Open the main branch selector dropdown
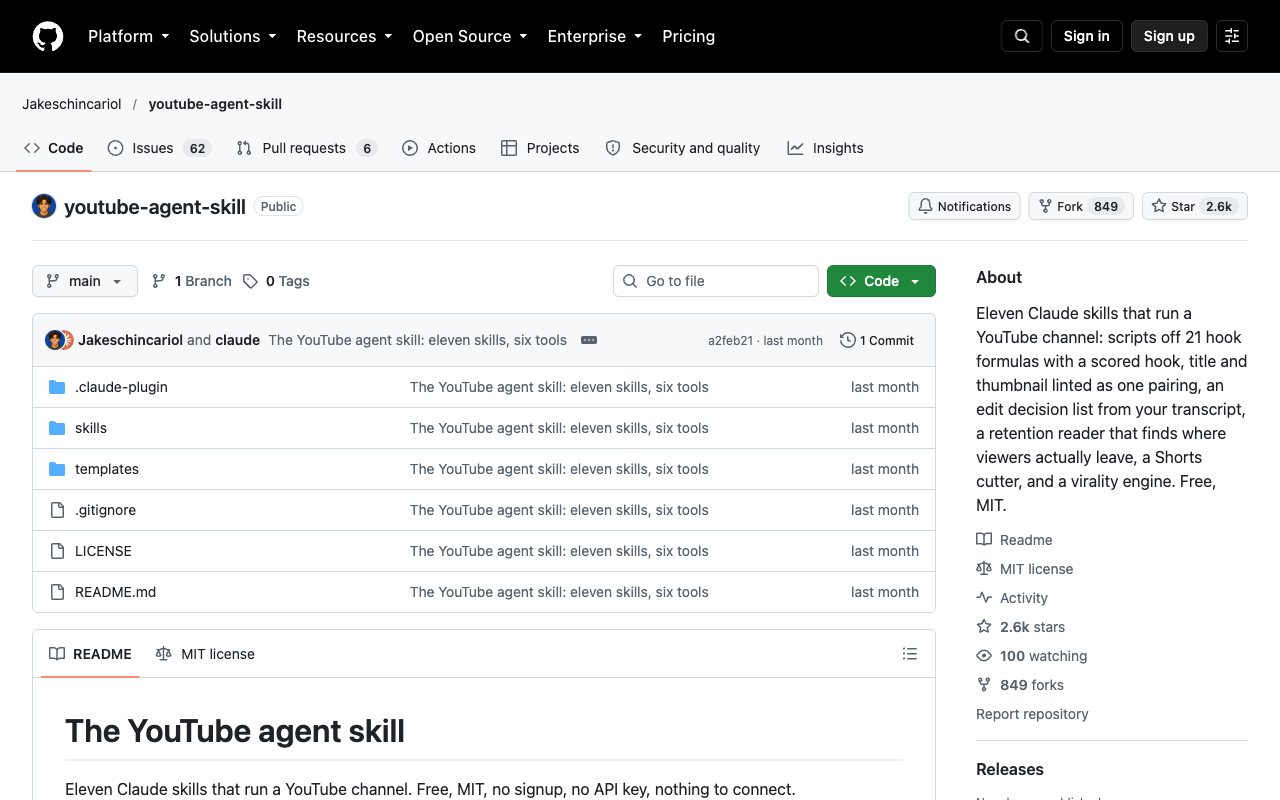Viewport: 1280px width, 800px height. [85, 281]
